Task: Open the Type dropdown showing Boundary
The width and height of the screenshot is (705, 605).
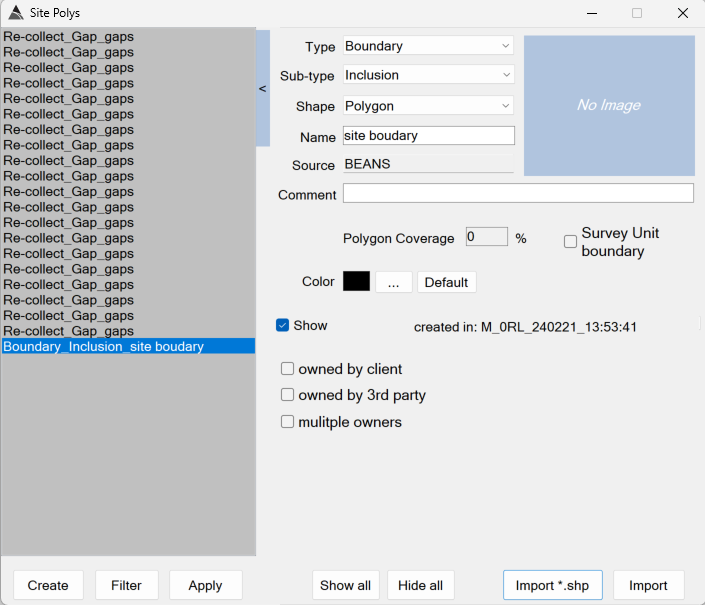Action: click(x=428, y=46)
